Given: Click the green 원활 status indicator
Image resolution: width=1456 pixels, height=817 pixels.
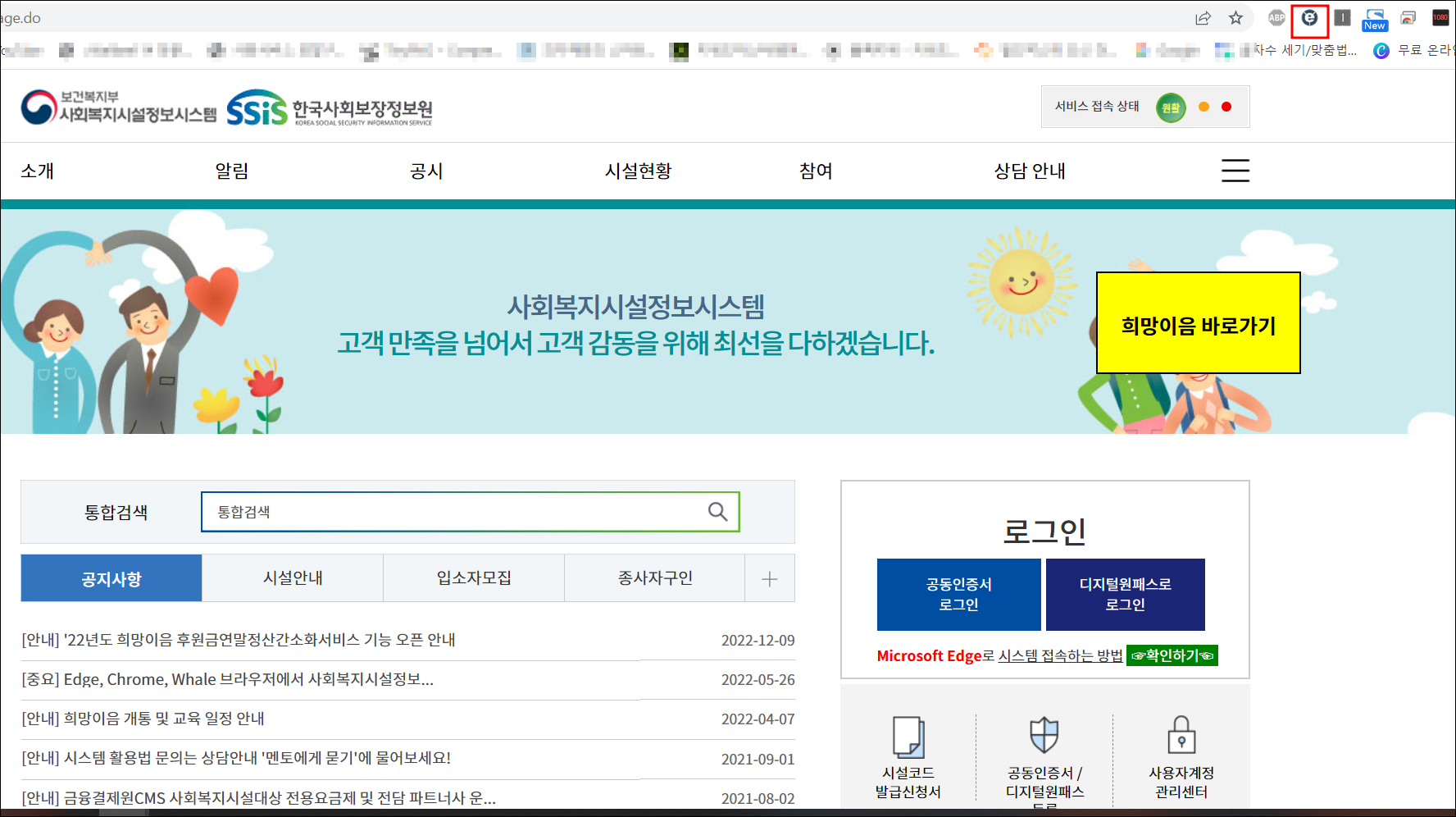Looking at the screenshot, I should click(1171, 107).
